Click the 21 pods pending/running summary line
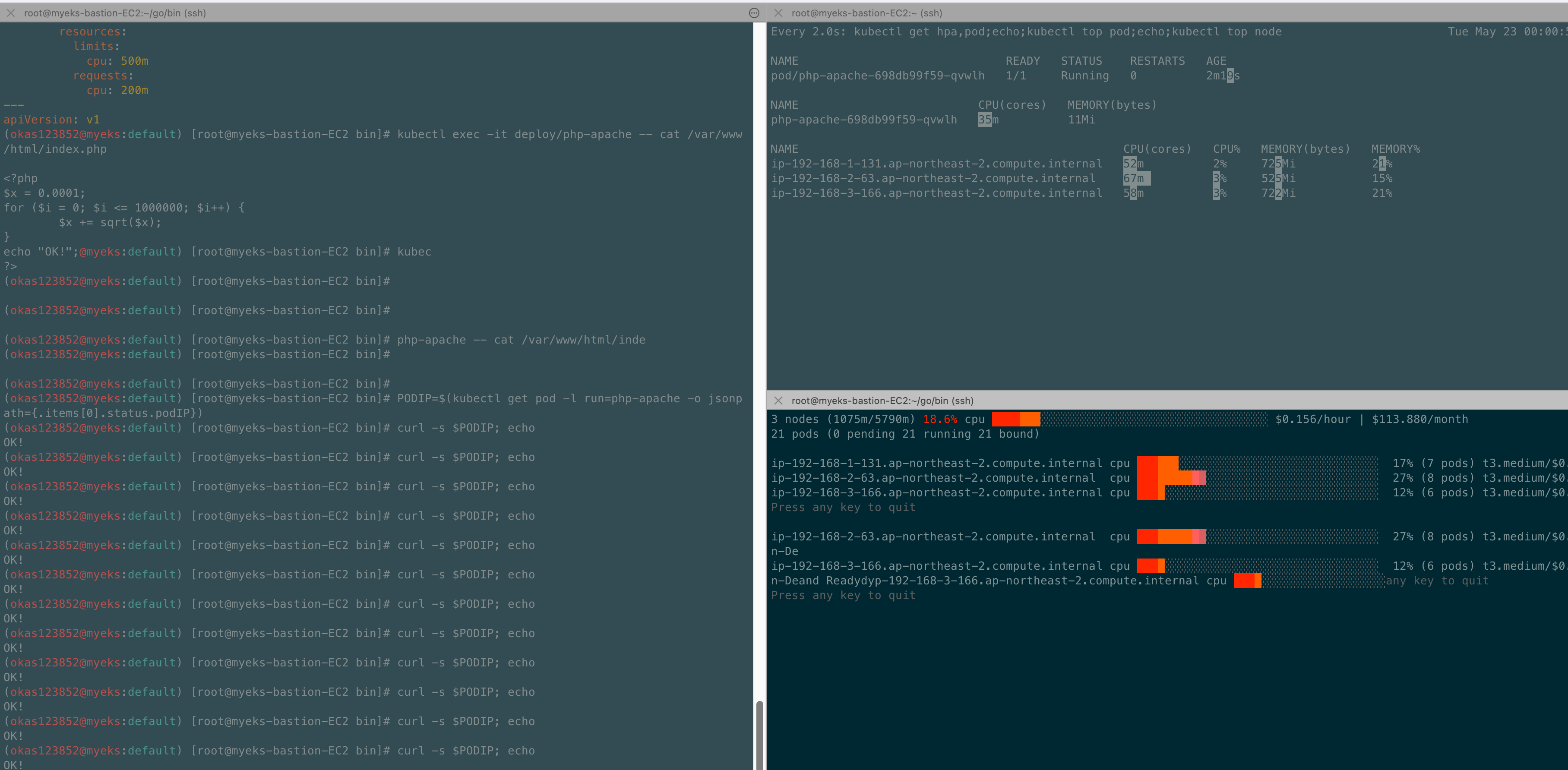This screenshot has width=1568, height=770. [904, 434]
